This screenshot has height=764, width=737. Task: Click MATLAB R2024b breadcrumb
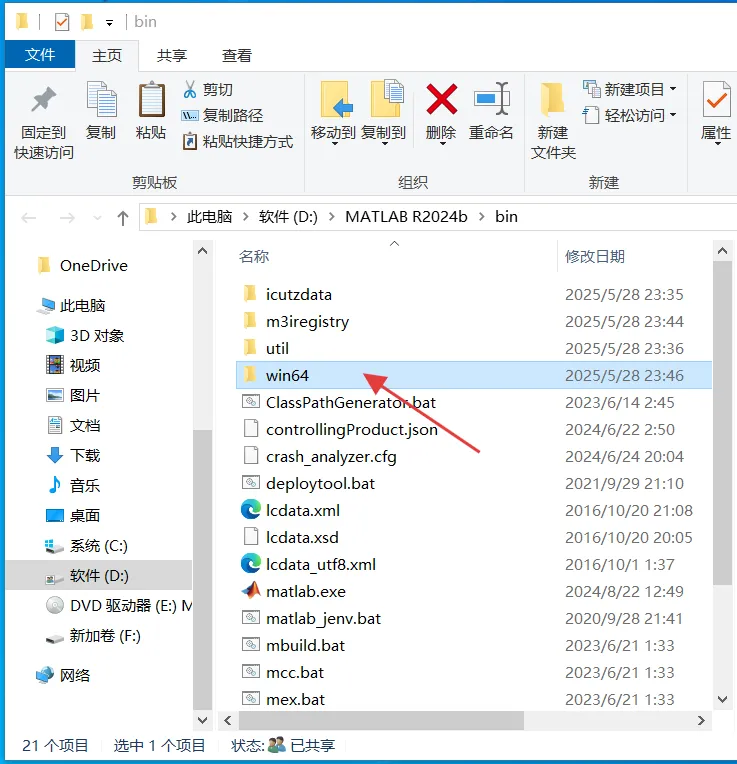pos(406,217)
